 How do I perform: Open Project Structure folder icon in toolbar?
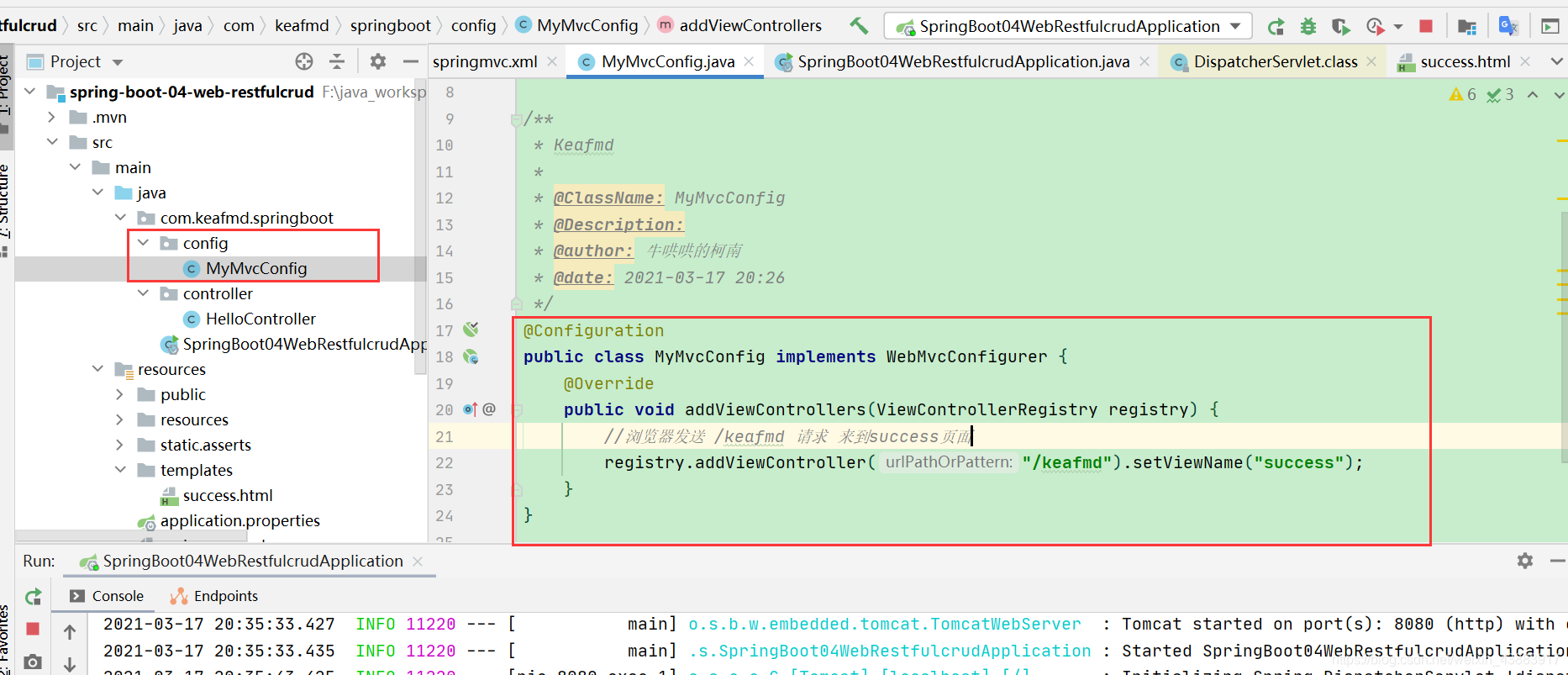coord(1467,26)
